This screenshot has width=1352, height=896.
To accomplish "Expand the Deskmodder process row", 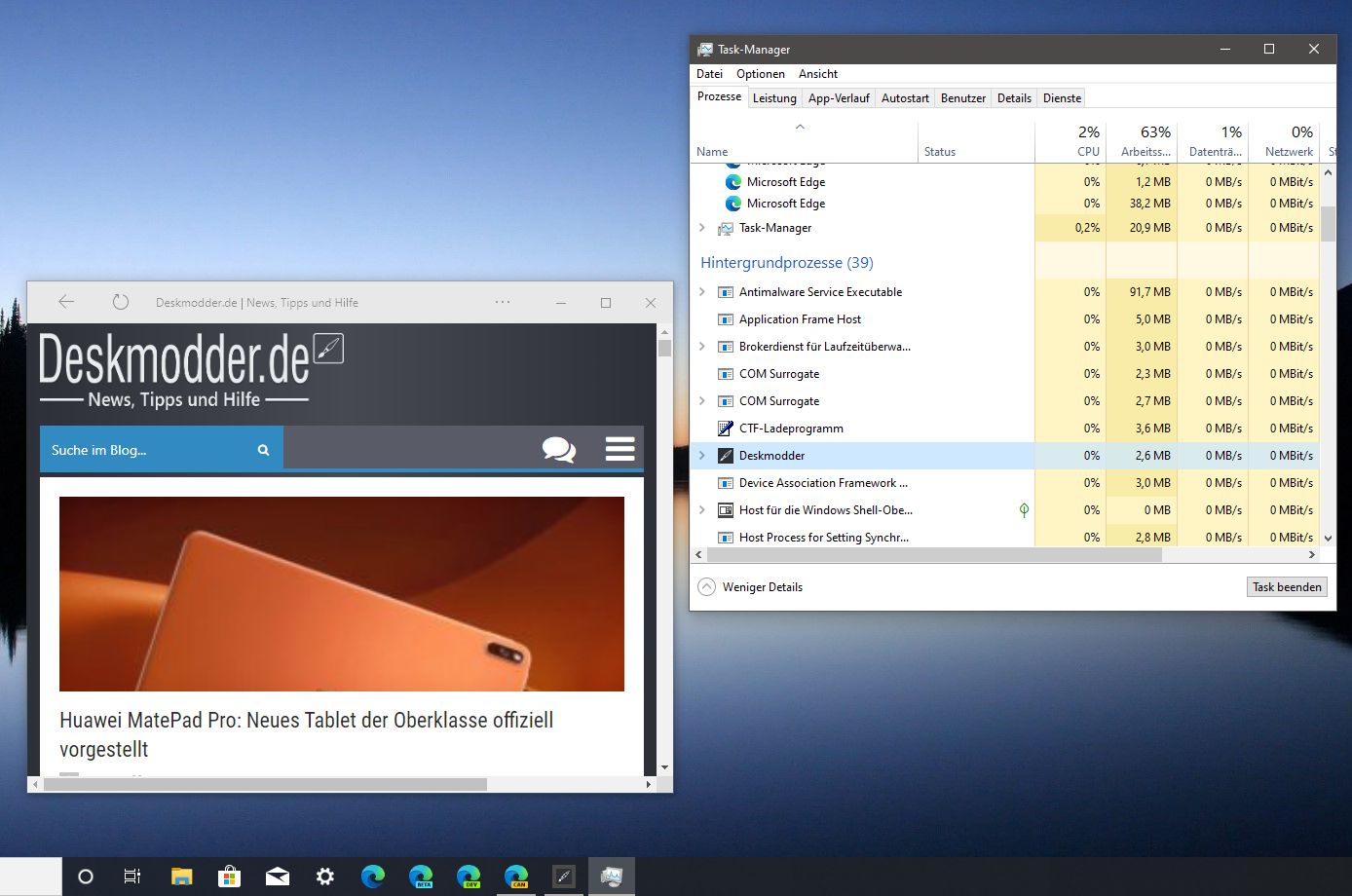I will (702, 456).
